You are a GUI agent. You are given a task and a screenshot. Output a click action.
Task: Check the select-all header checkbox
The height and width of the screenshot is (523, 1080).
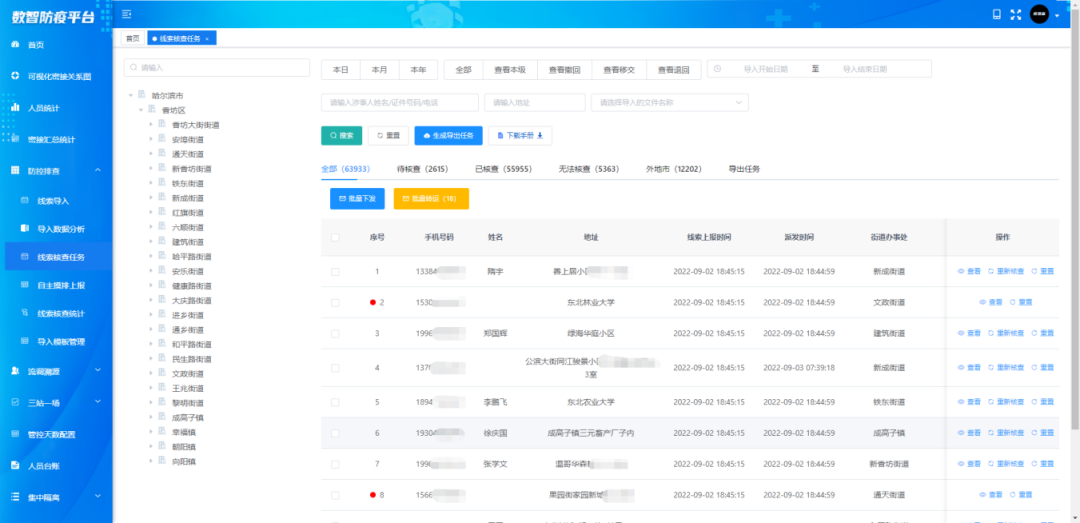click(335, 237)
